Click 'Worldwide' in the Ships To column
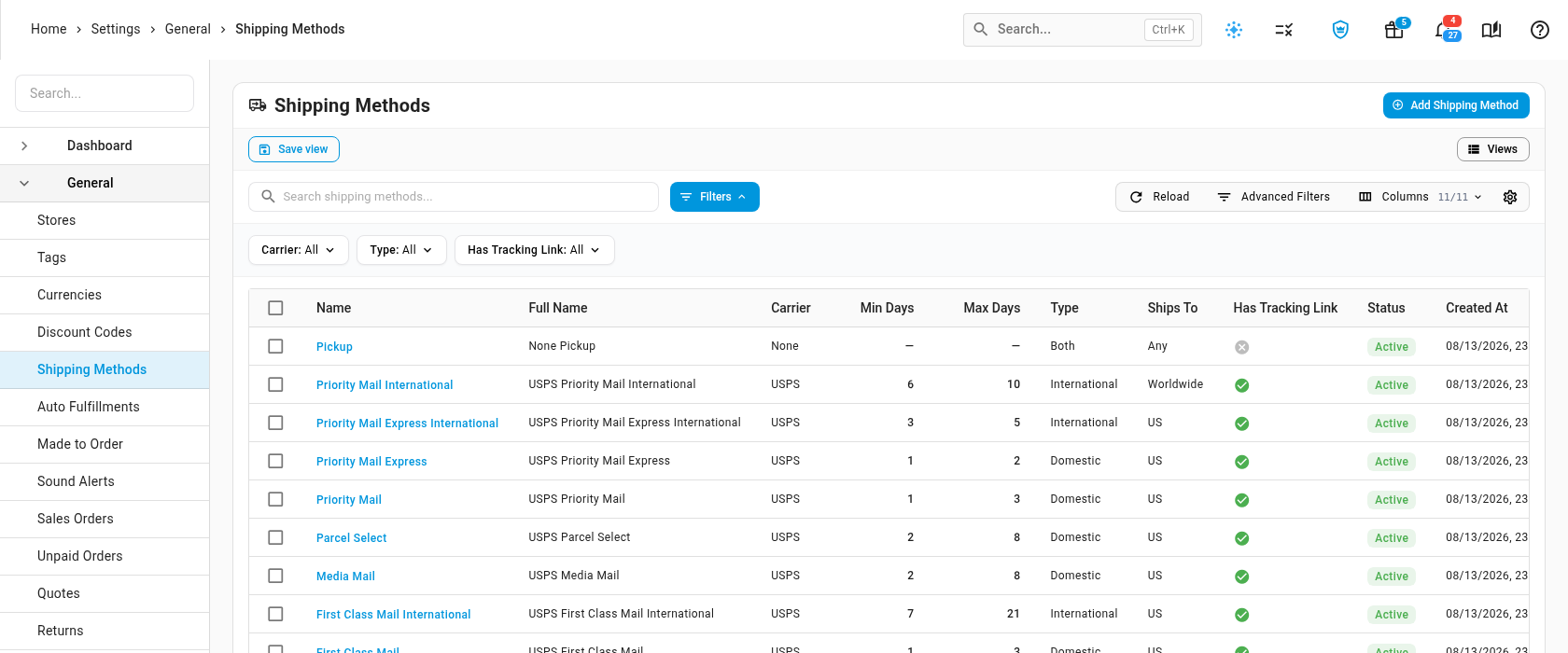The width and height of the screenshot is (1568, 653). pos(1175,384)
